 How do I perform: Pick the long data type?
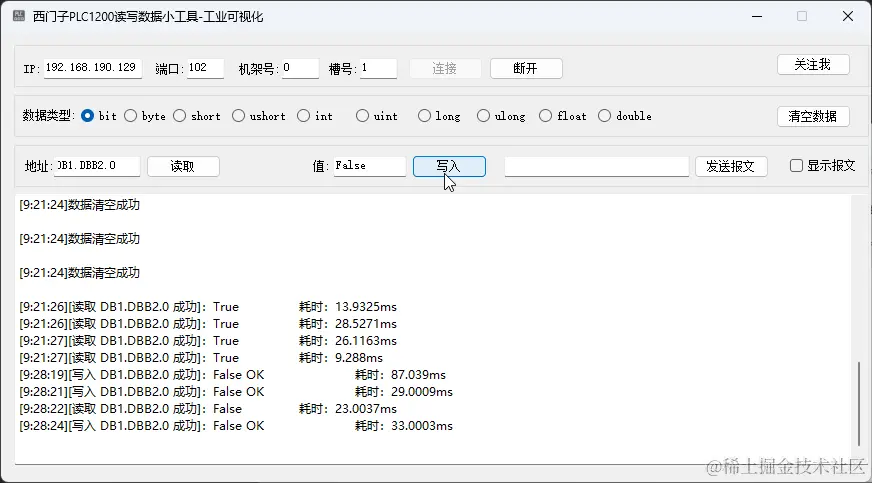tap(439, 116)
